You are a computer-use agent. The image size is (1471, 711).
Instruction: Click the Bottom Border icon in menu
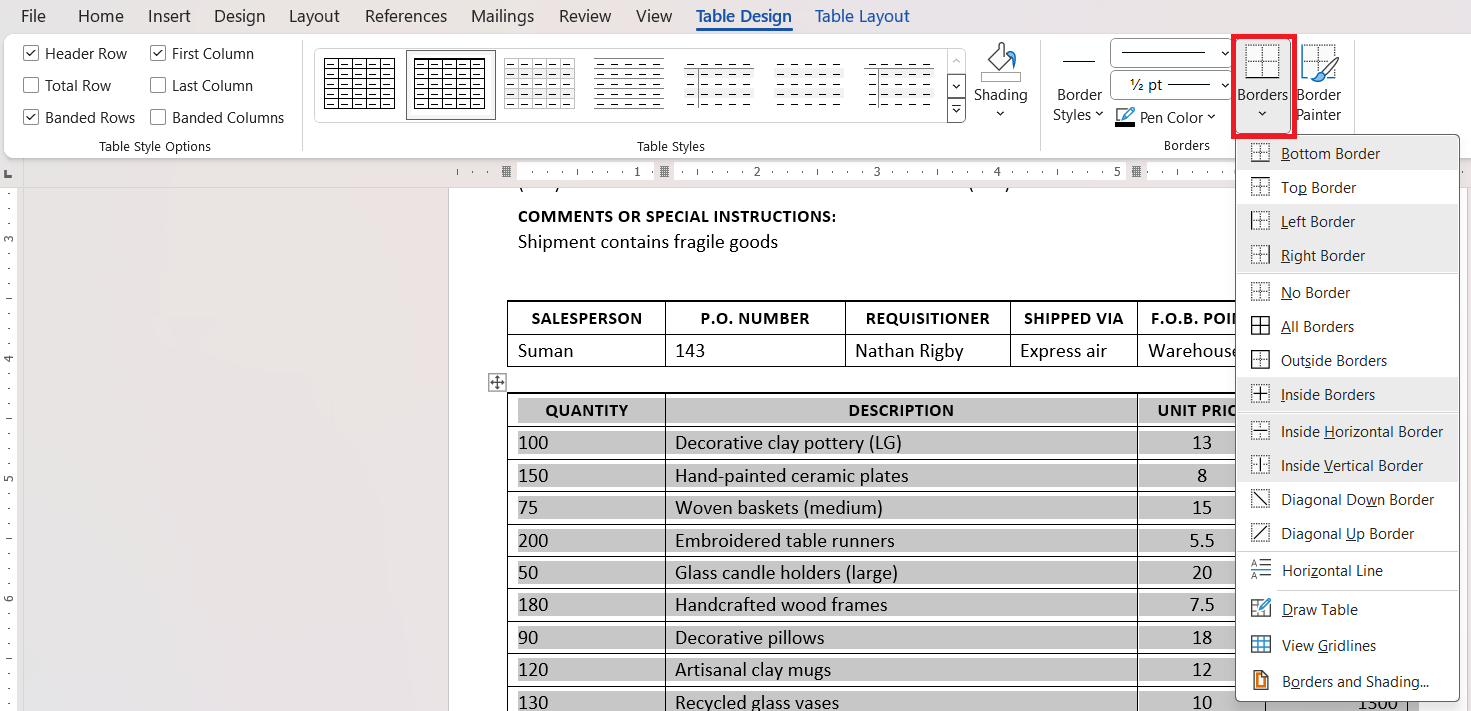[x=1261, y=154]
